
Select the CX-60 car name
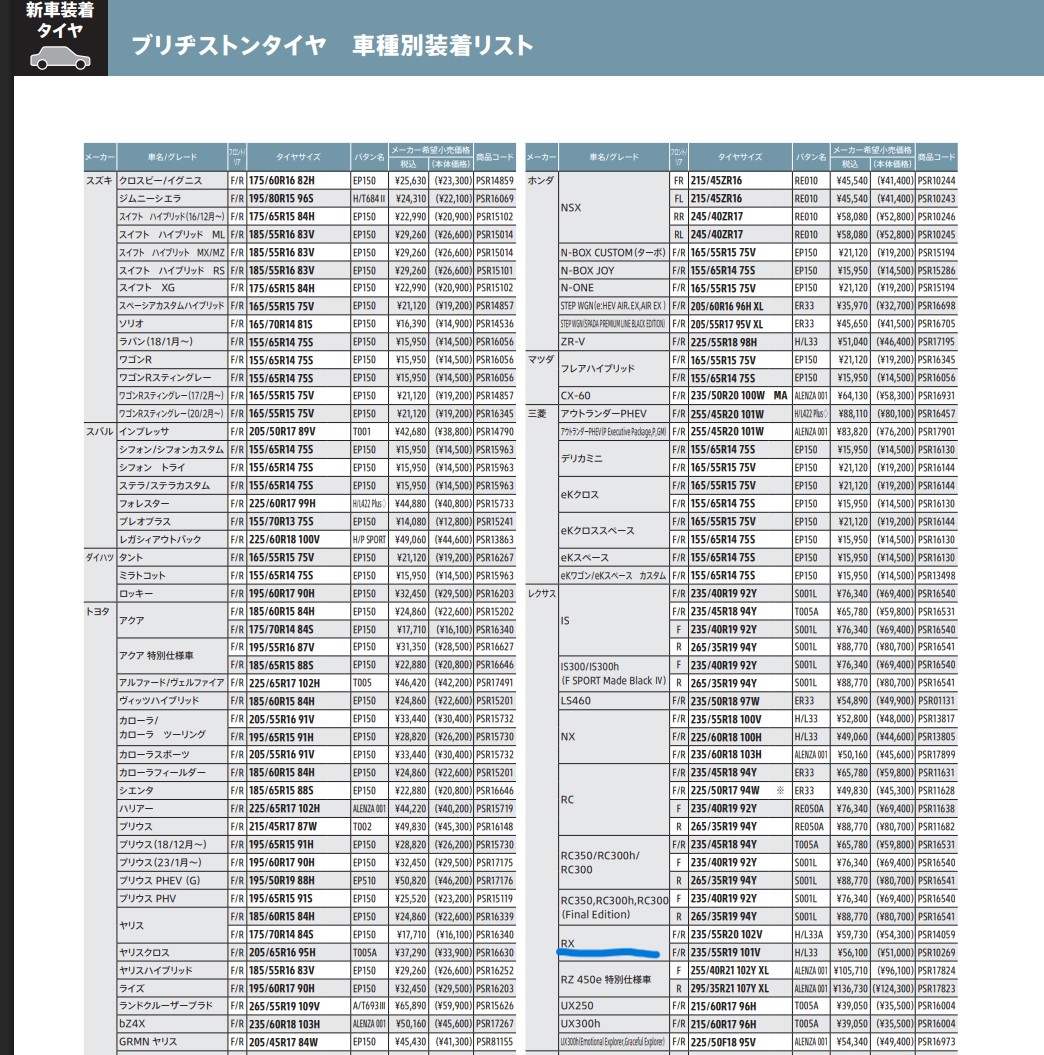pos(576,396)
